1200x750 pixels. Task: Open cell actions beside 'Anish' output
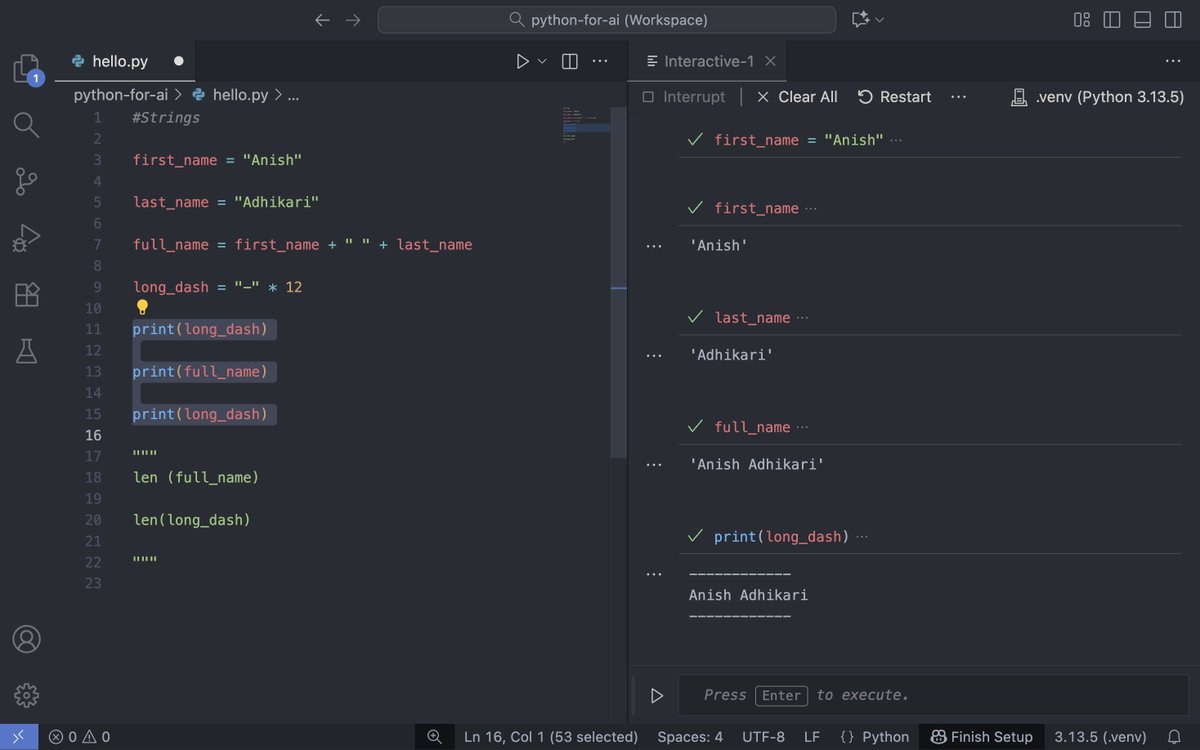click(654, 245)
